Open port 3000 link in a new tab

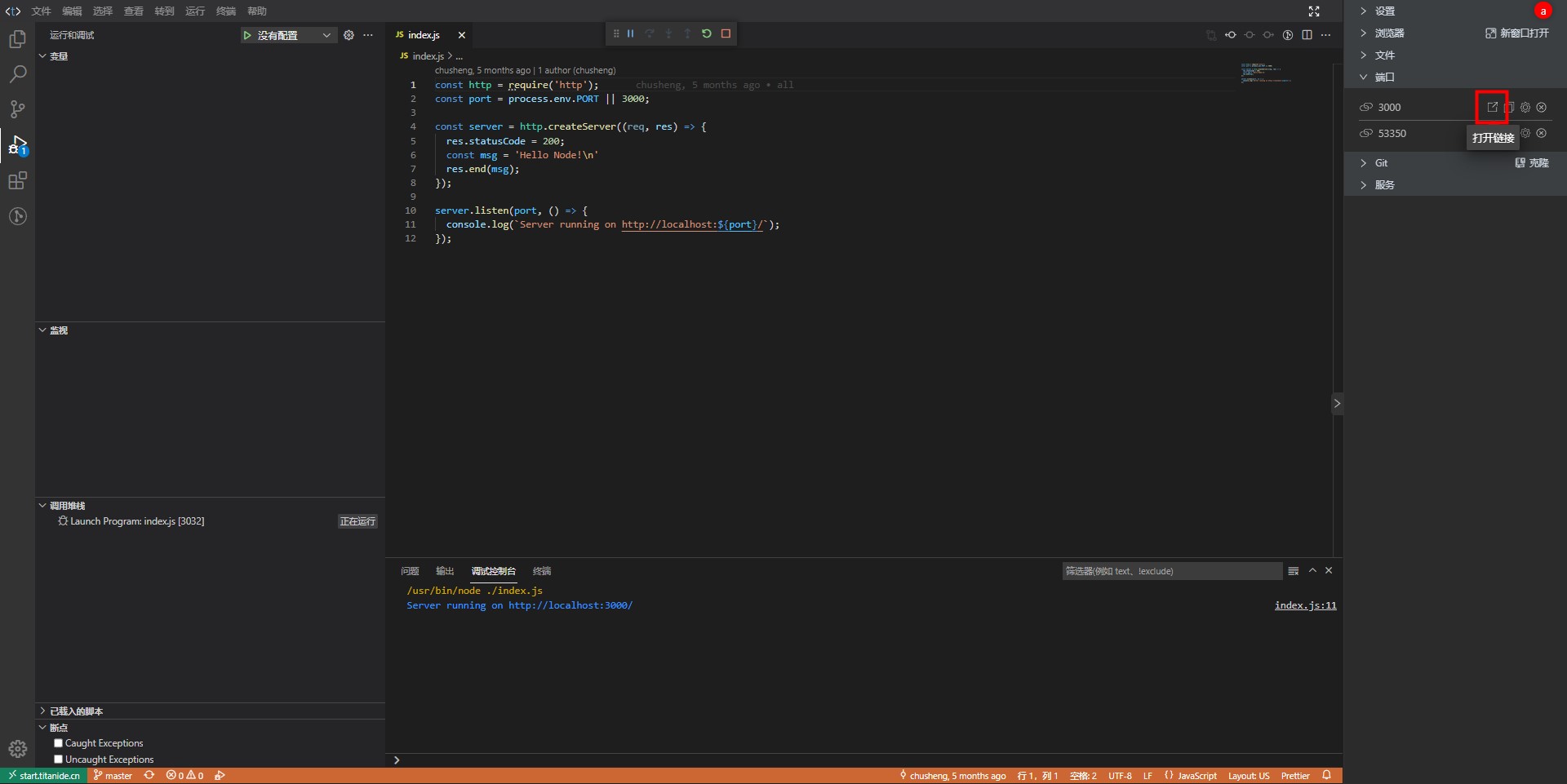[1492, 107]
